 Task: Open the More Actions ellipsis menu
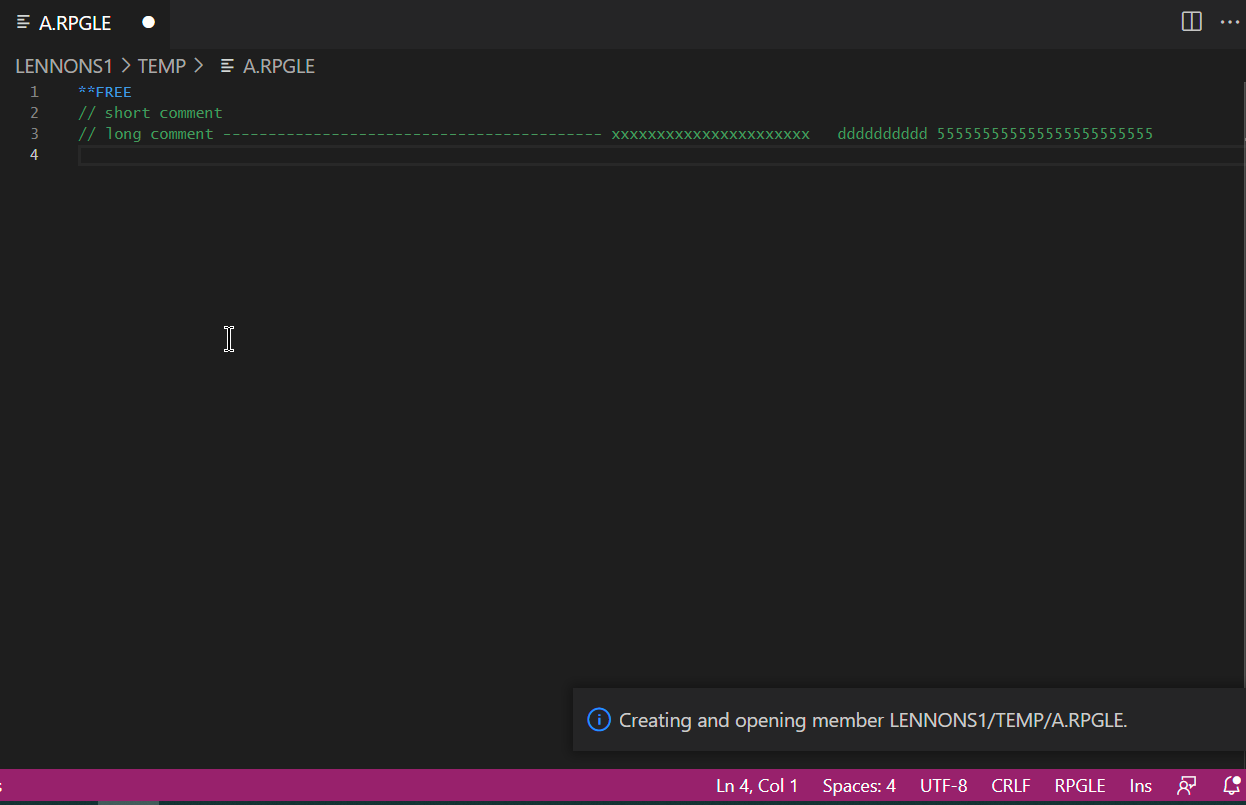1229,21
